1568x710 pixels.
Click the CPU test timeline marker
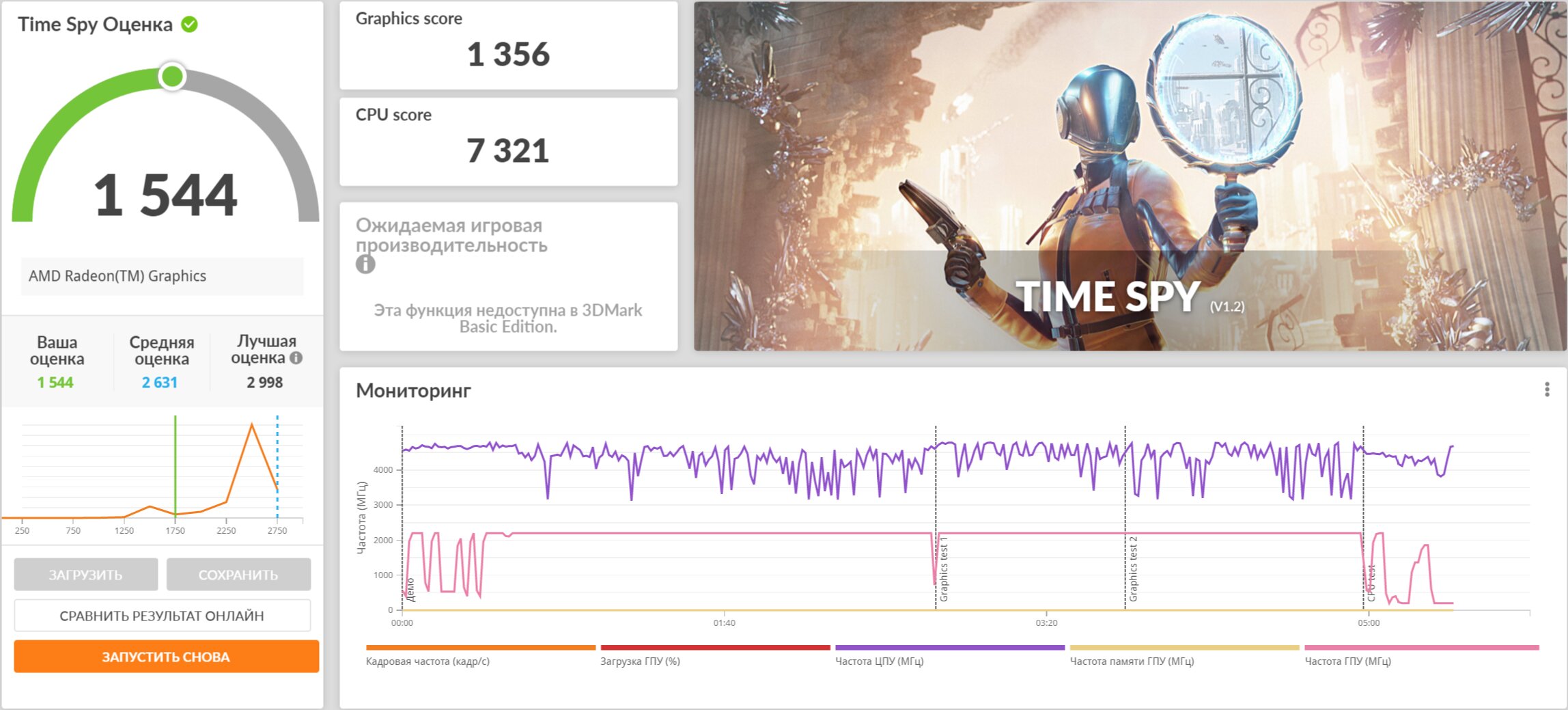coord(1370,583)
